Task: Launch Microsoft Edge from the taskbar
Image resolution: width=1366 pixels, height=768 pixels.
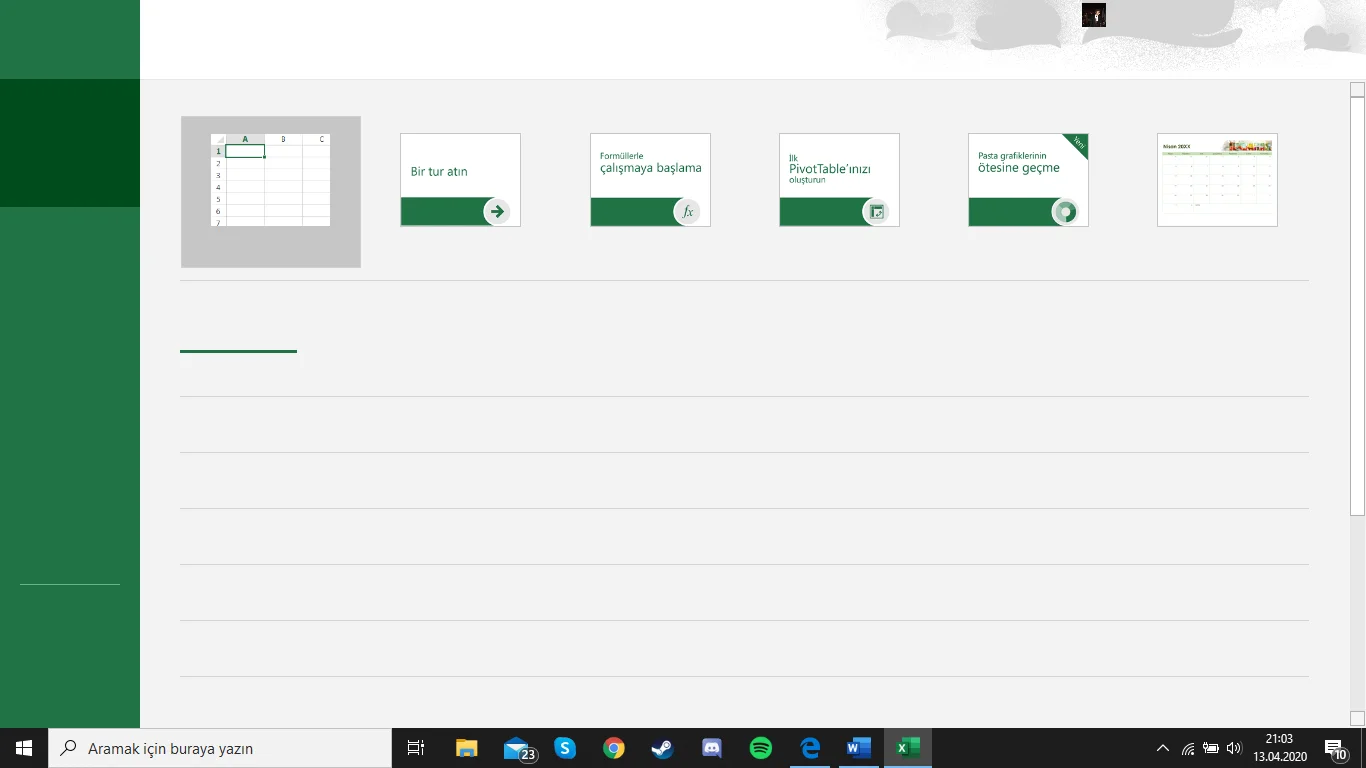Action: point(810,748)
